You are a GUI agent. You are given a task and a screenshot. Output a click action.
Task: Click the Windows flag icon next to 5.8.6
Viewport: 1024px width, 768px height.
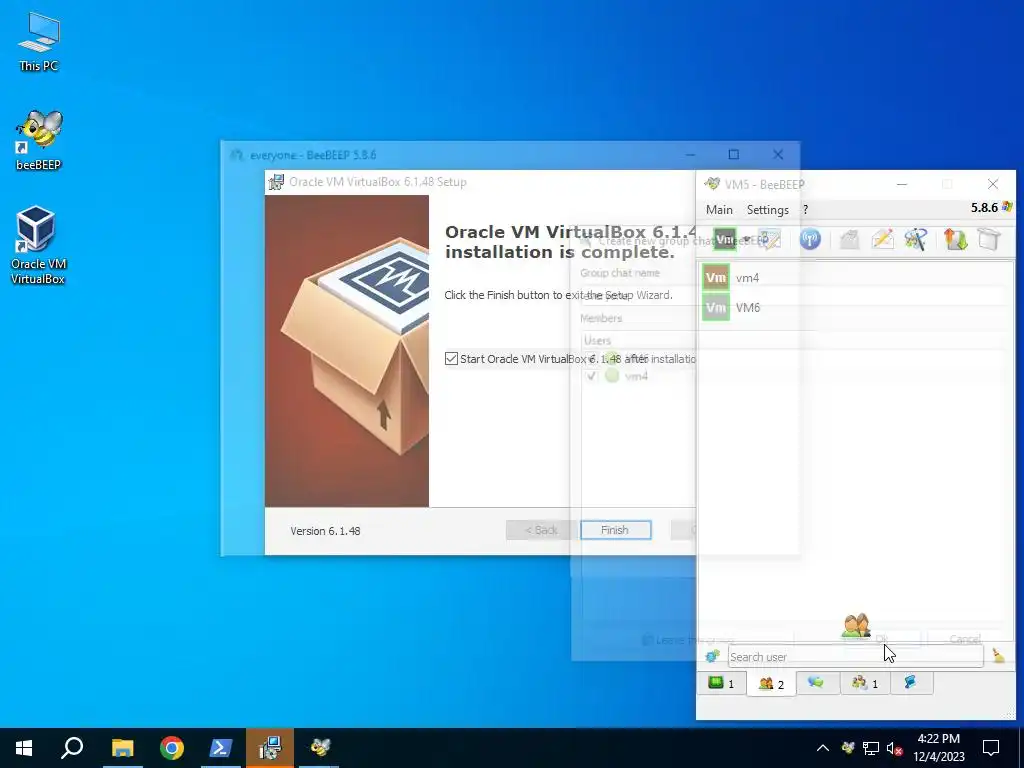coord(1007,207)
